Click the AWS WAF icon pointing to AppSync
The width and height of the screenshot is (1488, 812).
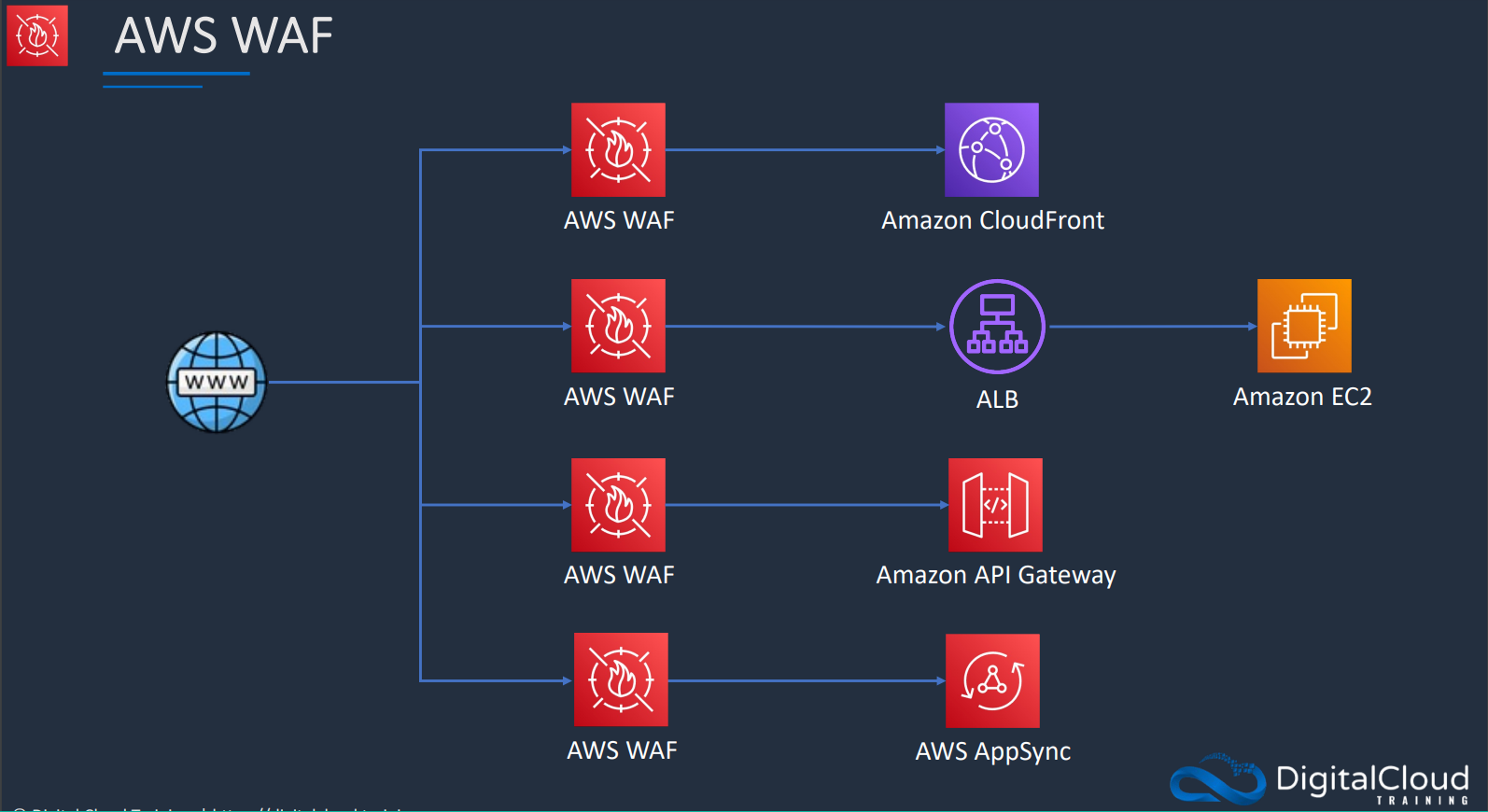click(x=621, y=679)
